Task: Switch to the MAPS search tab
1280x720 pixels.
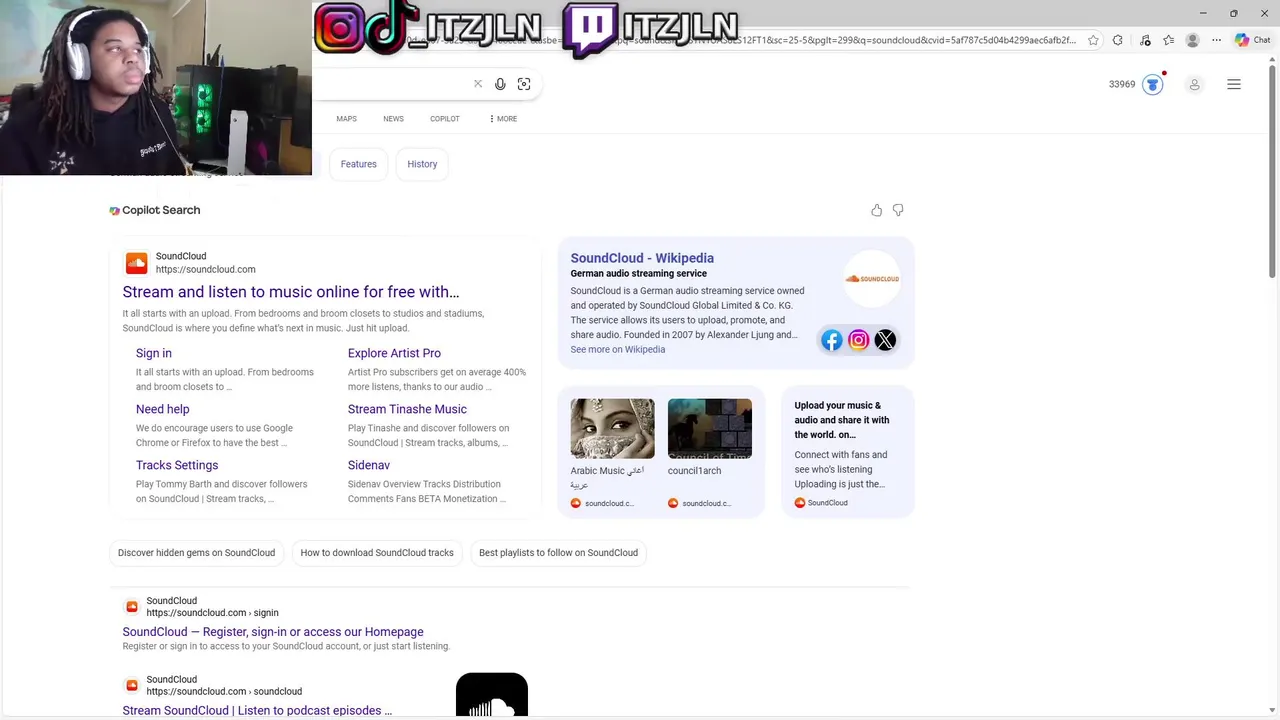Action: [346, 119]
